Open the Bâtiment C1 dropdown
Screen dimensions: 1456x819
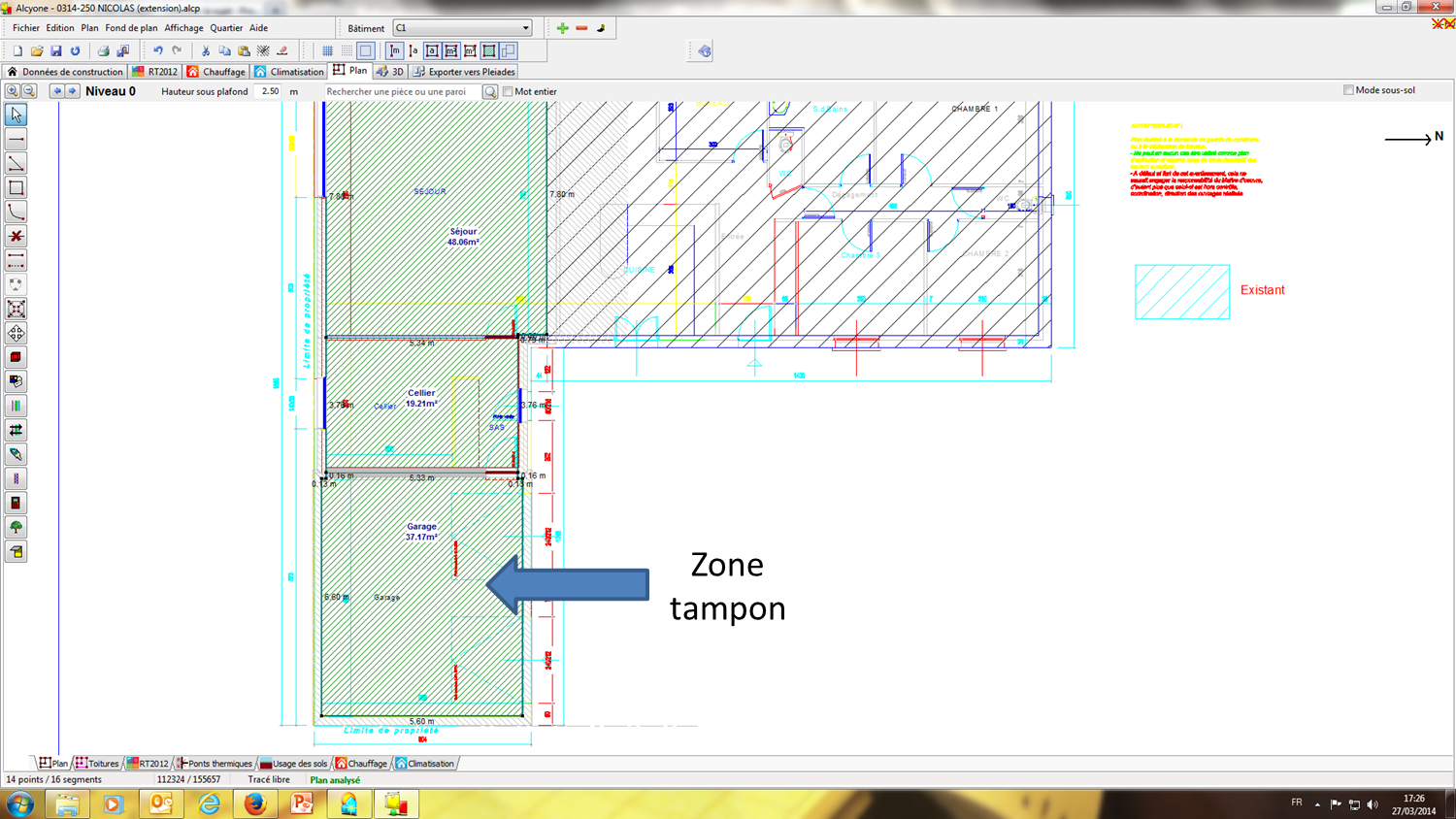point(463,28)
